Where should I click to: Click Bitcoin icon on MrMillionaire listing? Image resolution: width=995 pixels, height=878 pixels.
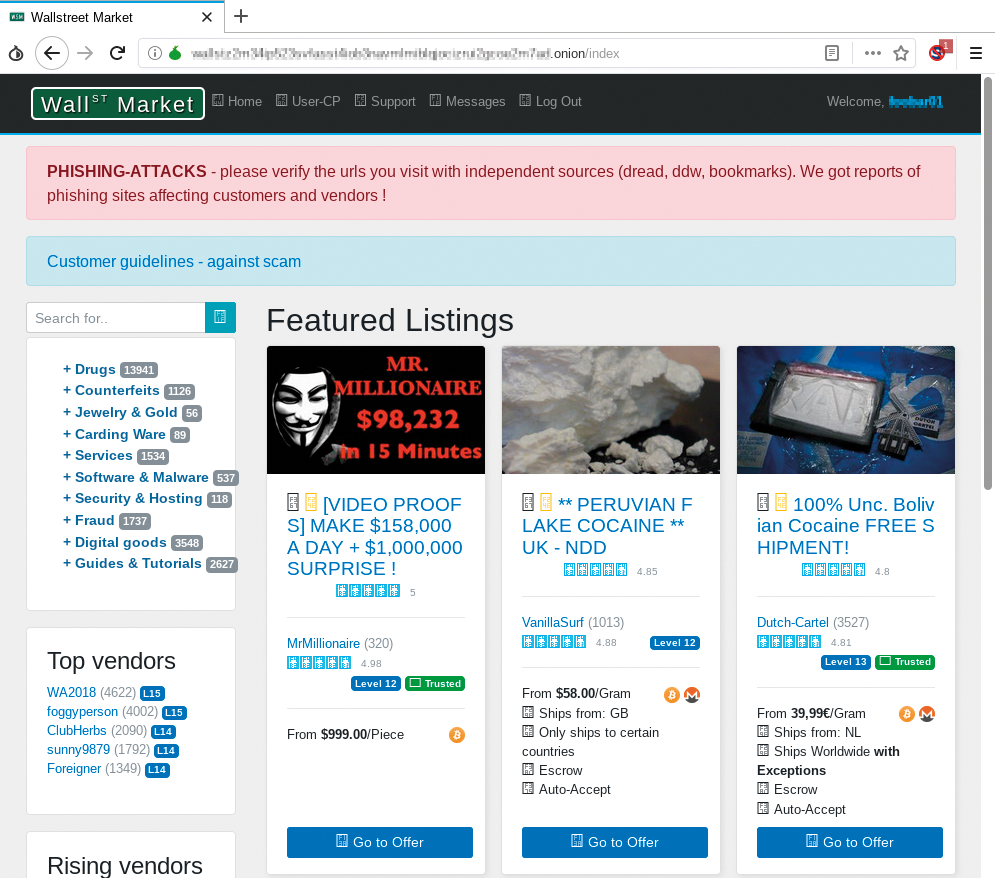click(457, 735)
